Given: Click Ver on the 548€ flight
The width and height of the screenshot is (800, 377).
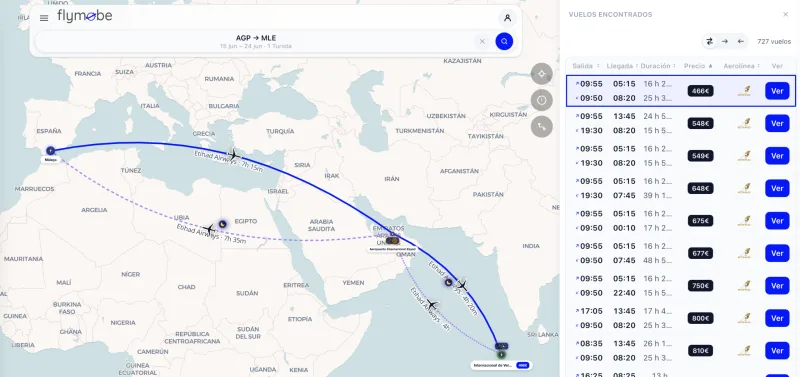Looking at the screenshot, I should coord(777,123).
